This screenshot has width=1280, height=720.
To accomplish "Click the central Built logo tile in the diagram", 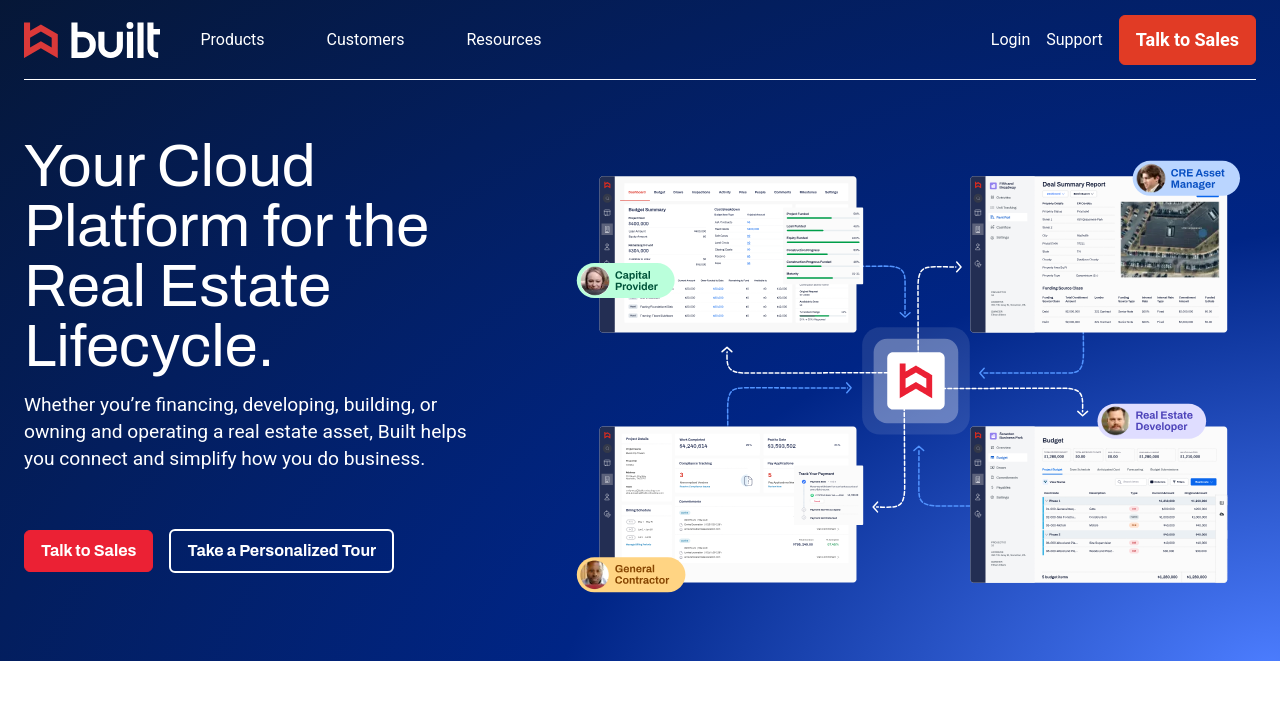I will pos(915,381).
